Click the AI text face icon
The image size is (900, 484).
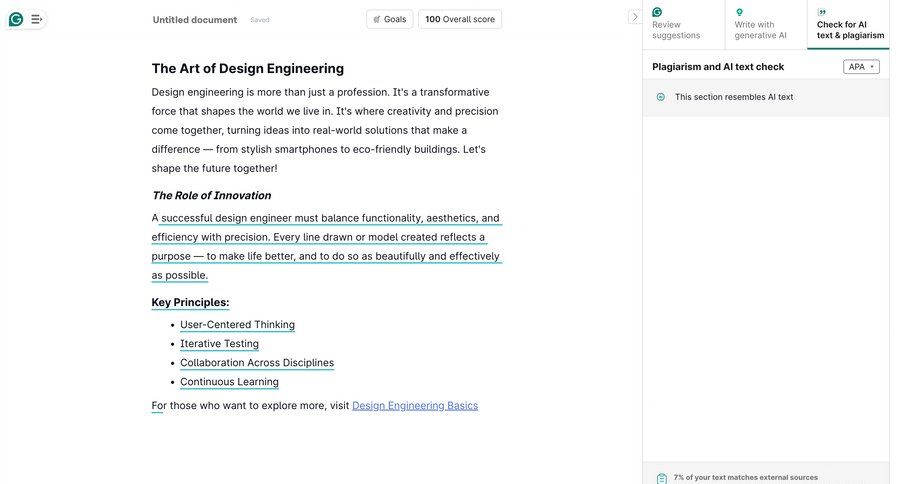pos(660,97)
